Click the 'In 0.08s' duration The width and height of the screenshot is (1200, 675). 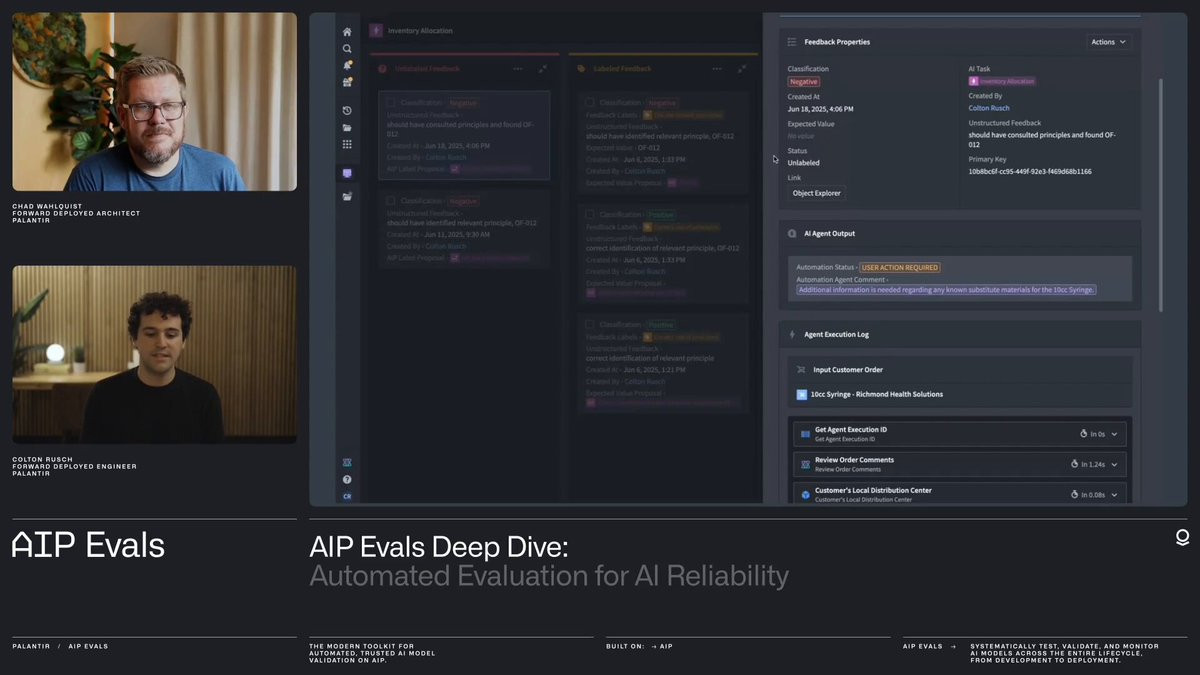coord(1092,494)
